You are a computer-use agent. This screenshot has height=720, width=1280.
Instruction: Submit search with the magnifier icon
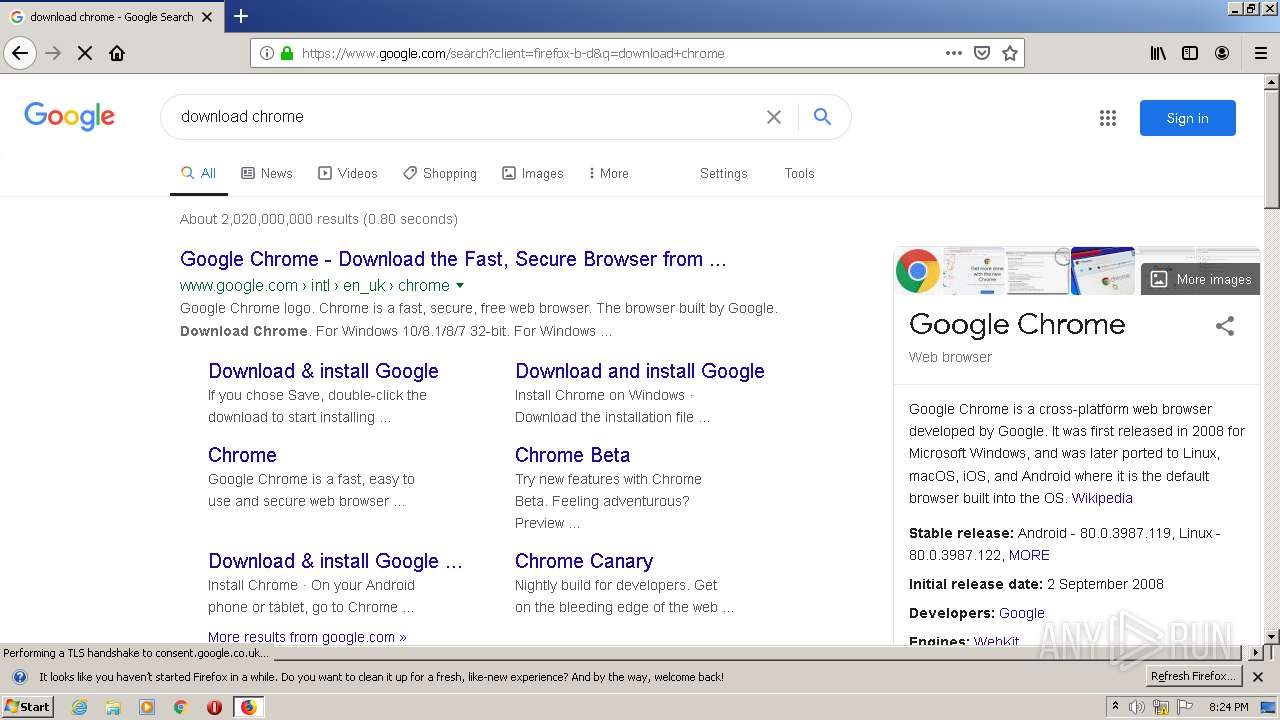pyautogui.click(x=822, y=117)
